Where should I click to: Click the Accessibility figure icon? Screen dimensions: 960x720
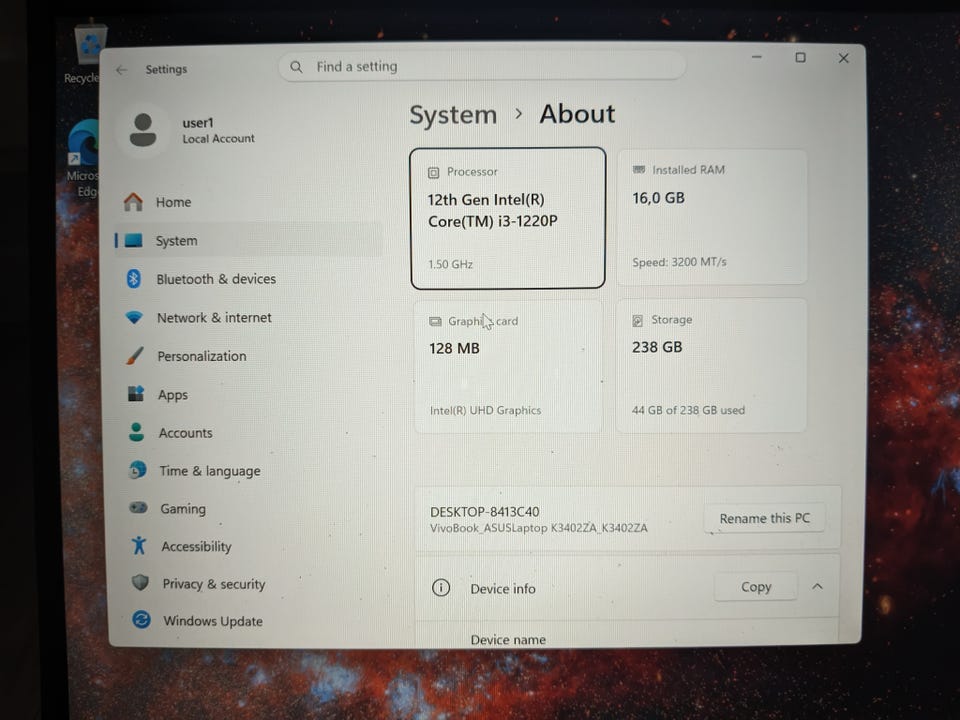click(x=139, y=545)
